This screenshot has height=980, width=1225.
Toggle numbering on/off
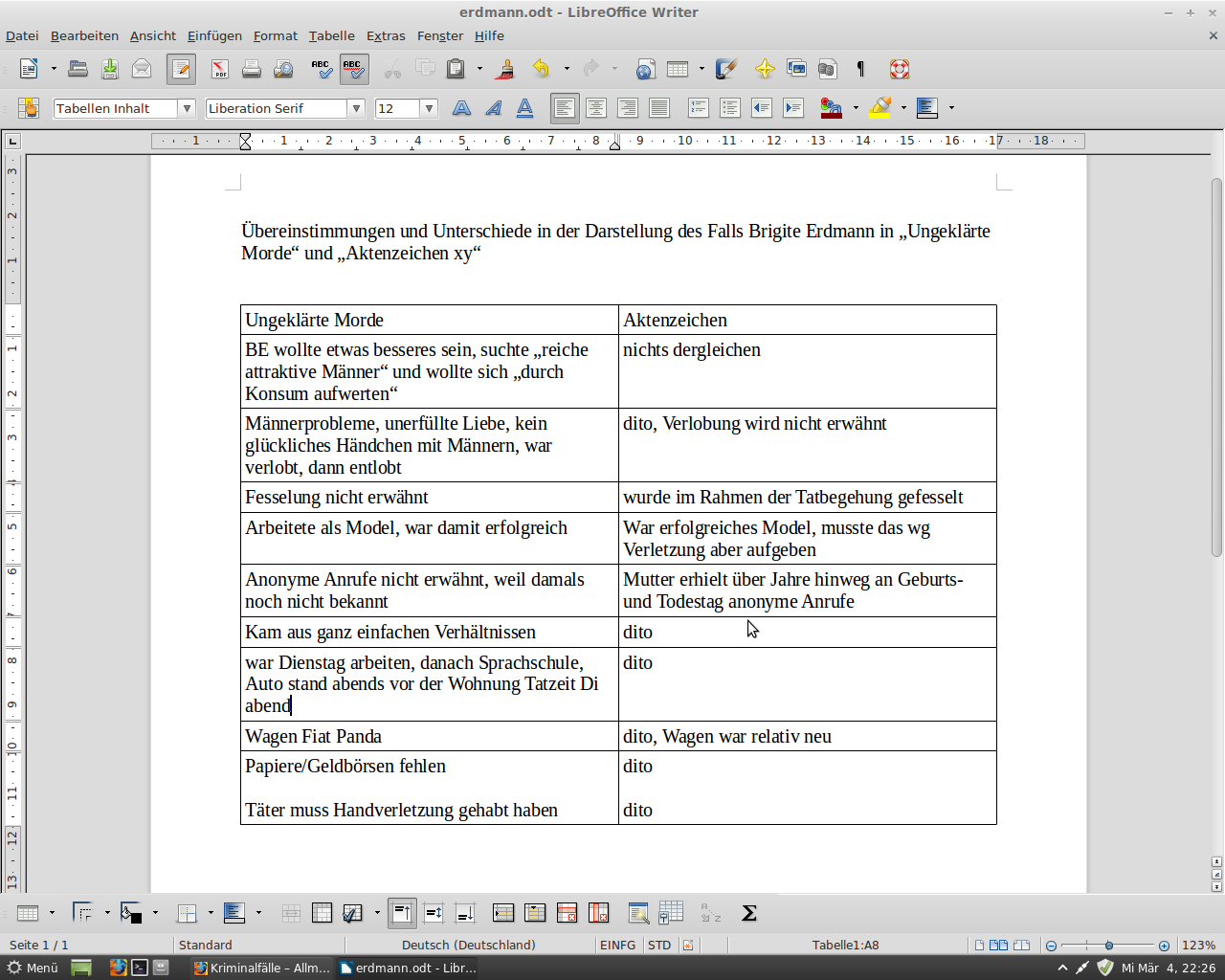click(699, 108)
